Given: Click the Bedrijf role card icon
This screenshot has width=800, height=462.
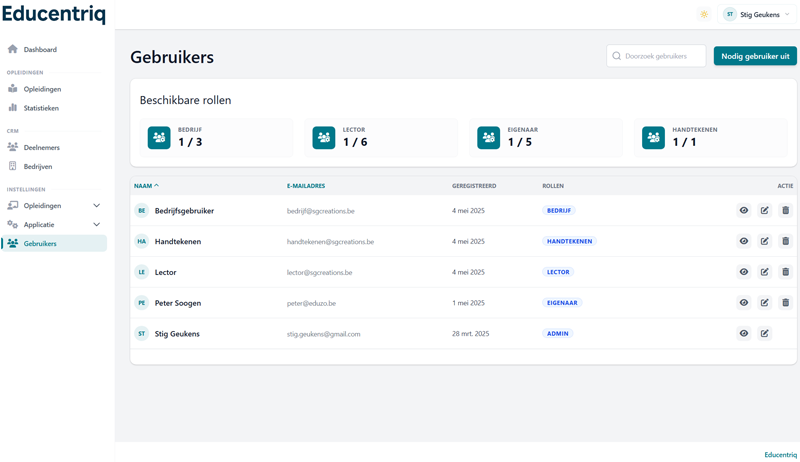Looking at the screenshot, I should [x=159, y=138].
